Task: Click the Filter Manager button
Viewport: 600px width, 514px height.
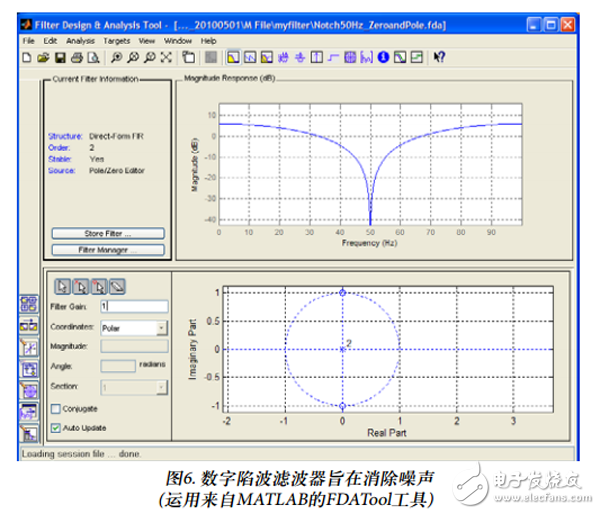Action: click(106, 249)
